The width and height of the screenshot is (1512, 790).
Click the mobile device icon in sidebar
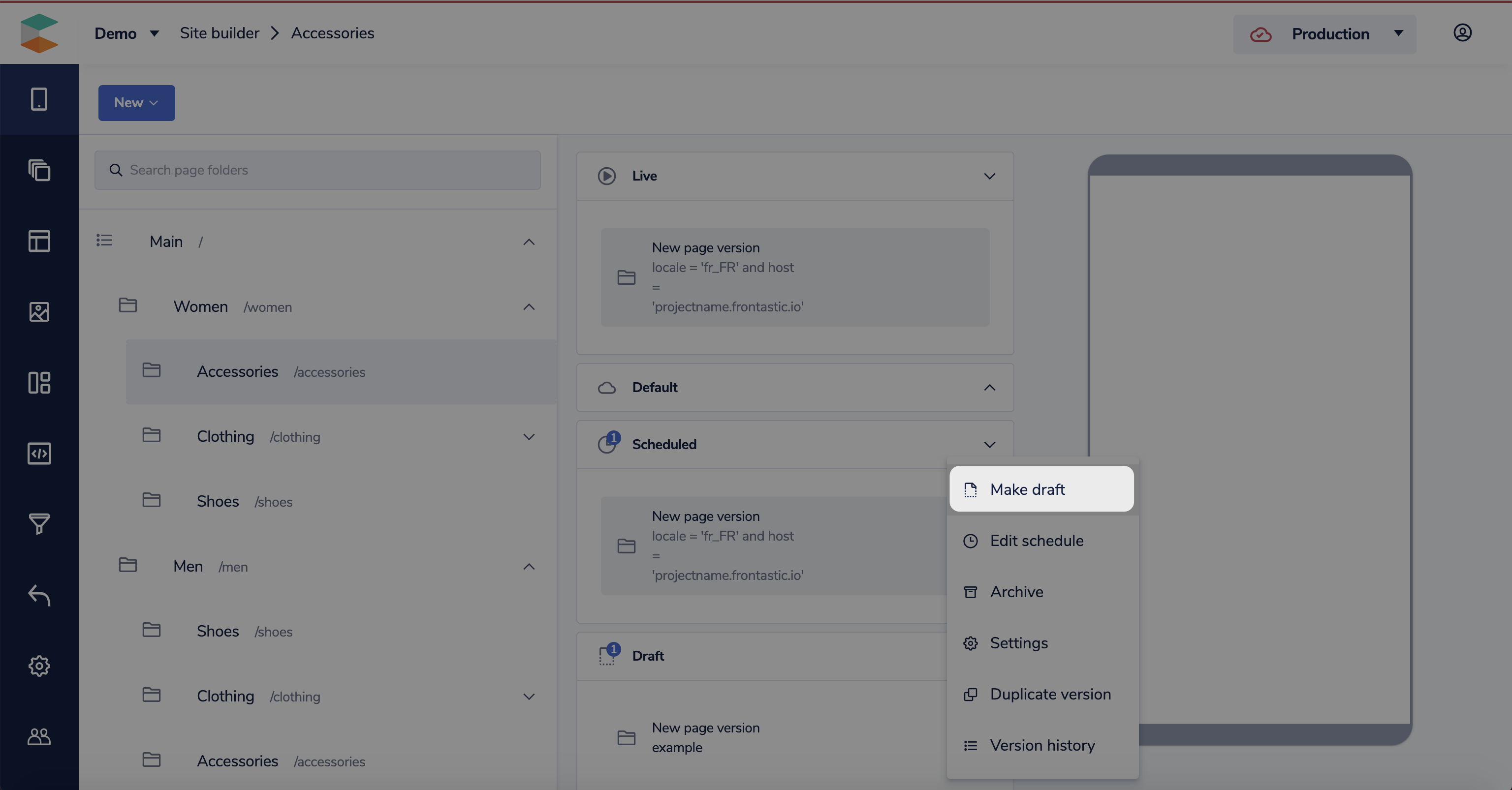(39, 99)
